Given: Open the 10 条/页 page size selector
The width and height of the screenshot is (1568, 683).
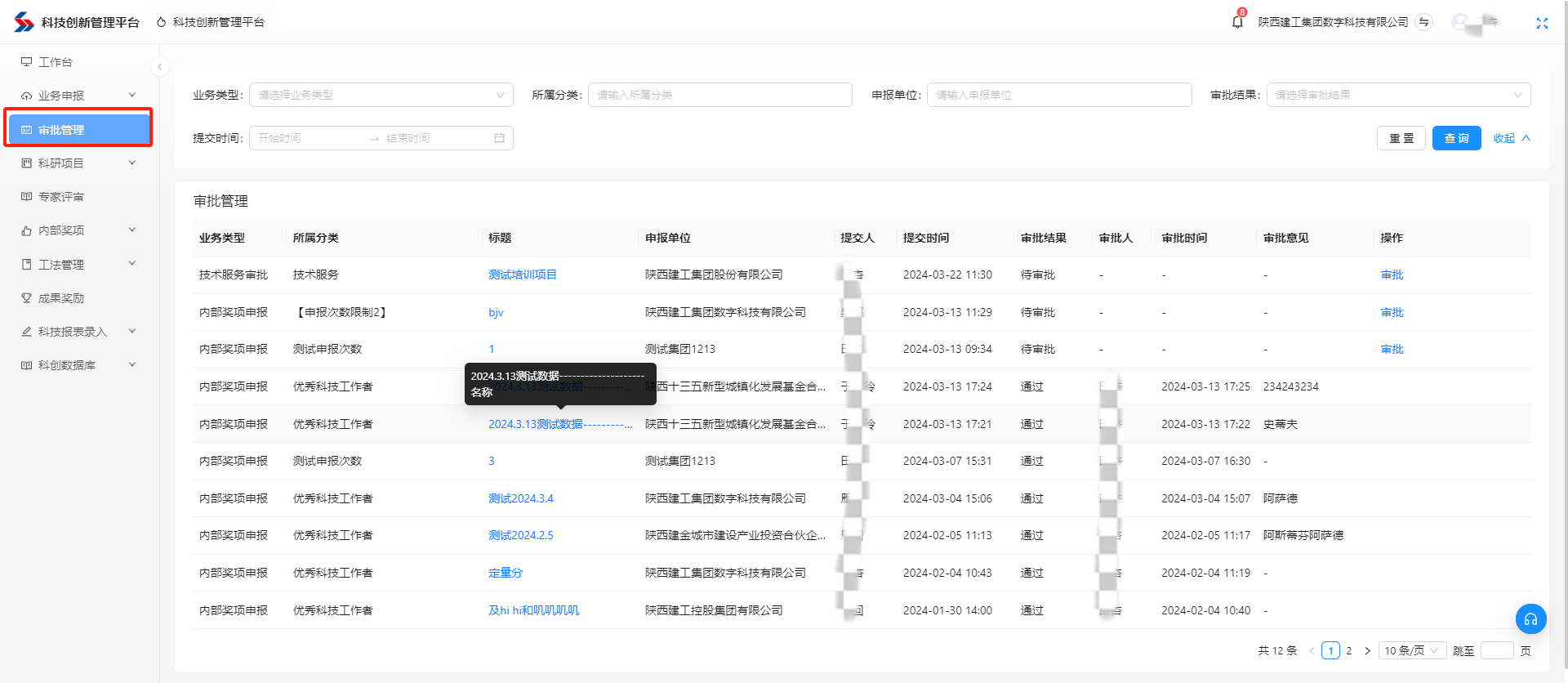Looking at the screenshot, I should [1411, 651].
